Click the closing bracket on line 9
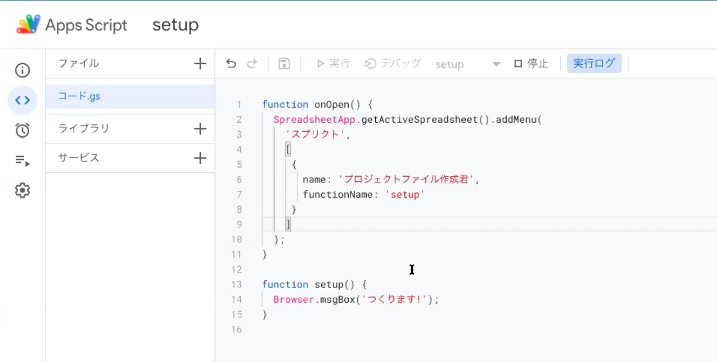Screen dimensions: 717x362 [x=288, y=224]
